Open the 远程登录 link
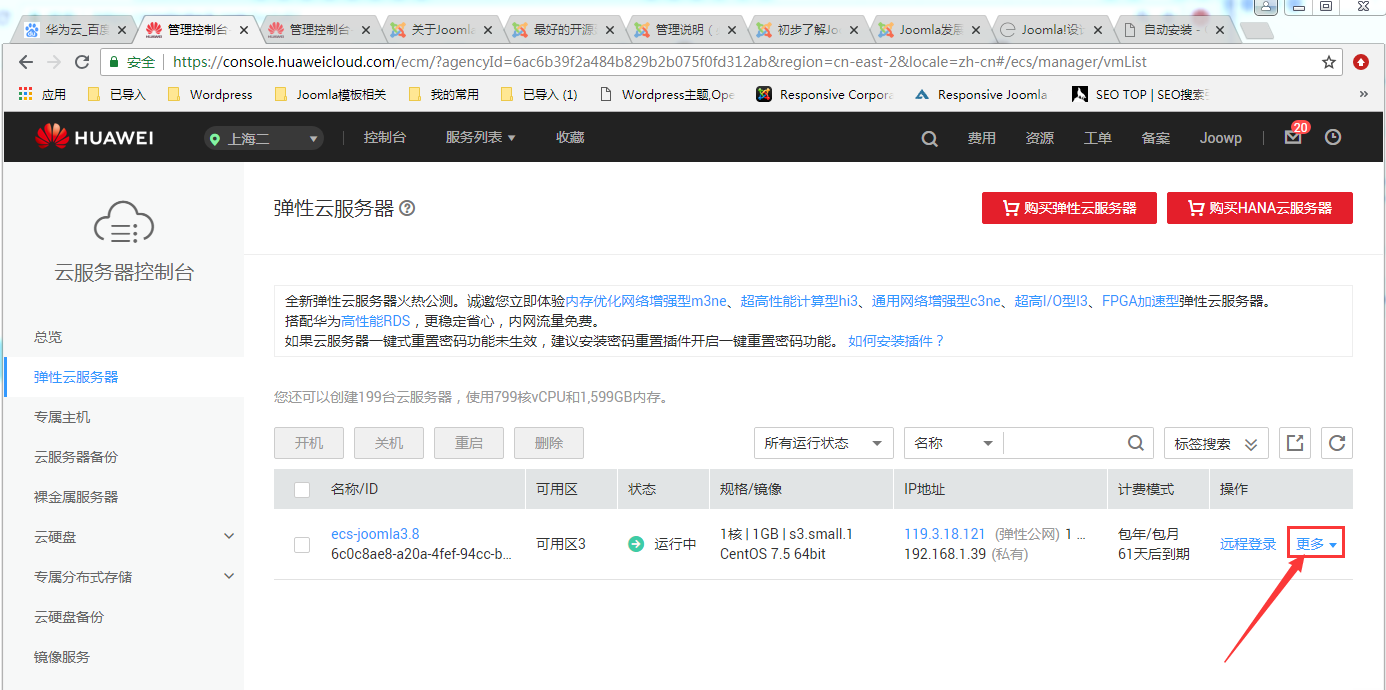Image resolution: width=1386 pixels, height=690 pixels. coord(1248,544)
